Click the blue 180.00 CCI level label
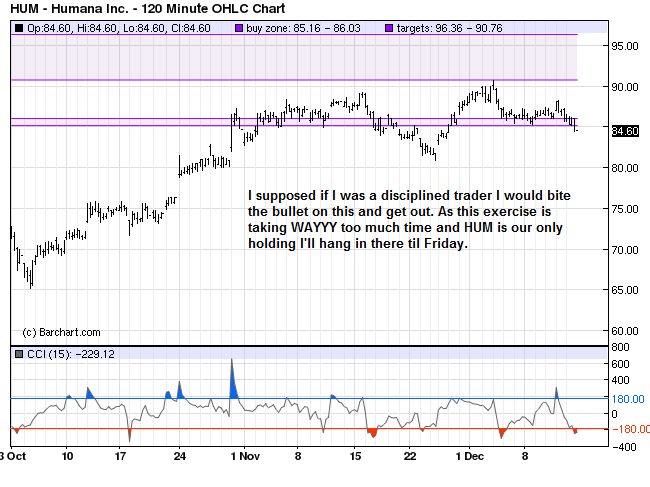 [628, 399]
